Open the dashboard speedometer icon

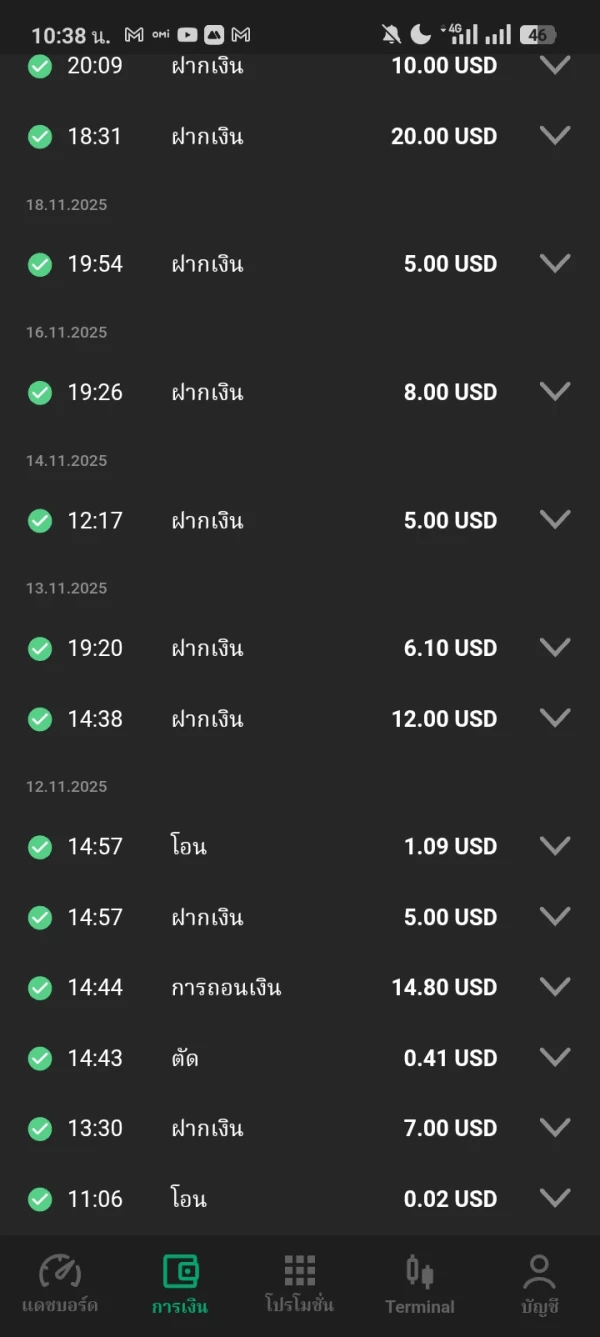(59, 1272)
